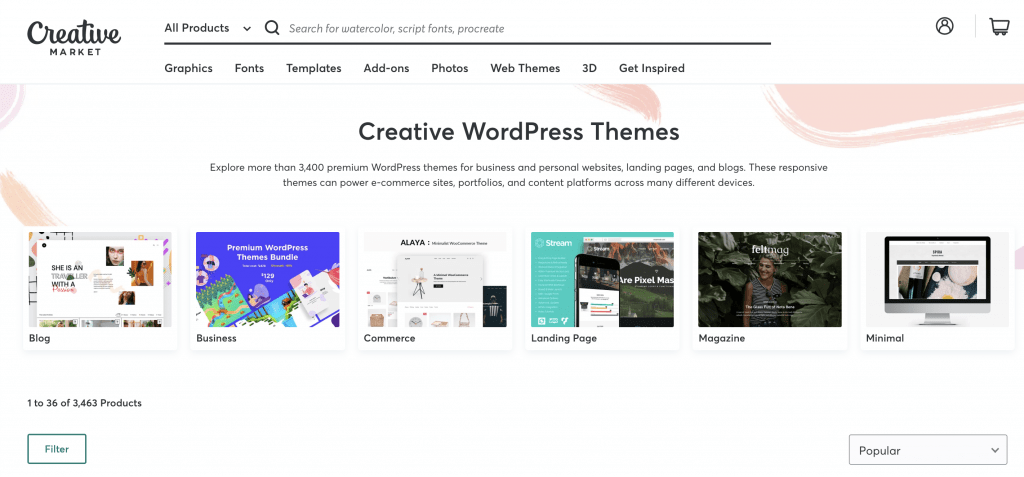Open the Fonts menu

click(249, 68)
